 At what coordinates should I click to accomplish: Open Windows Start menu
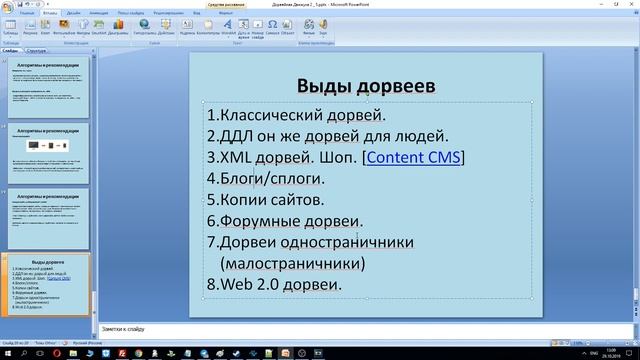pyautogui.click(x=7, y=353)
